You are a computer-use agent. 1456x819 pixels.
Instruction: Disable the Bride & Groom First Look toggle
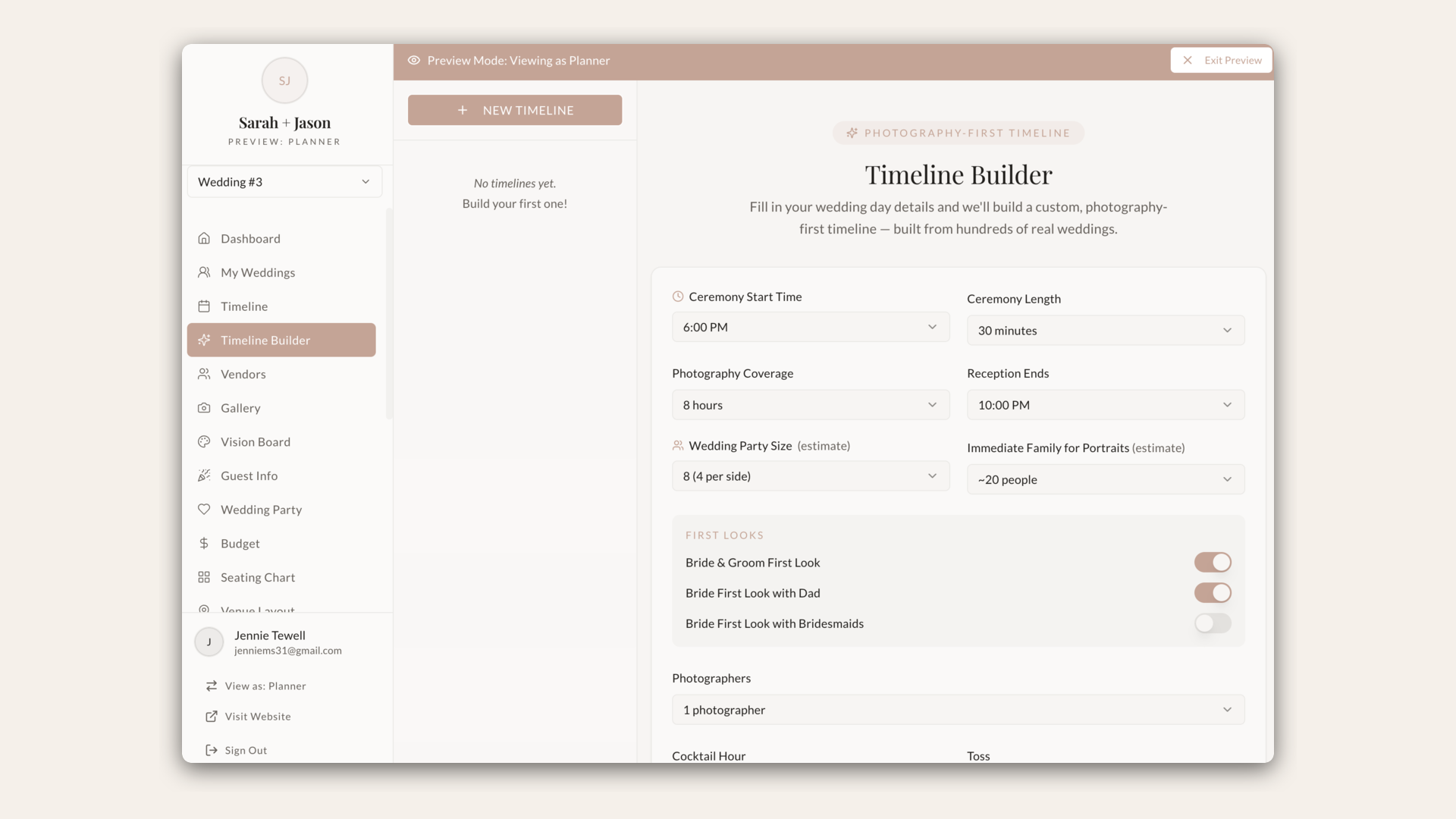pyautogui.click(x=1213, y=562)
